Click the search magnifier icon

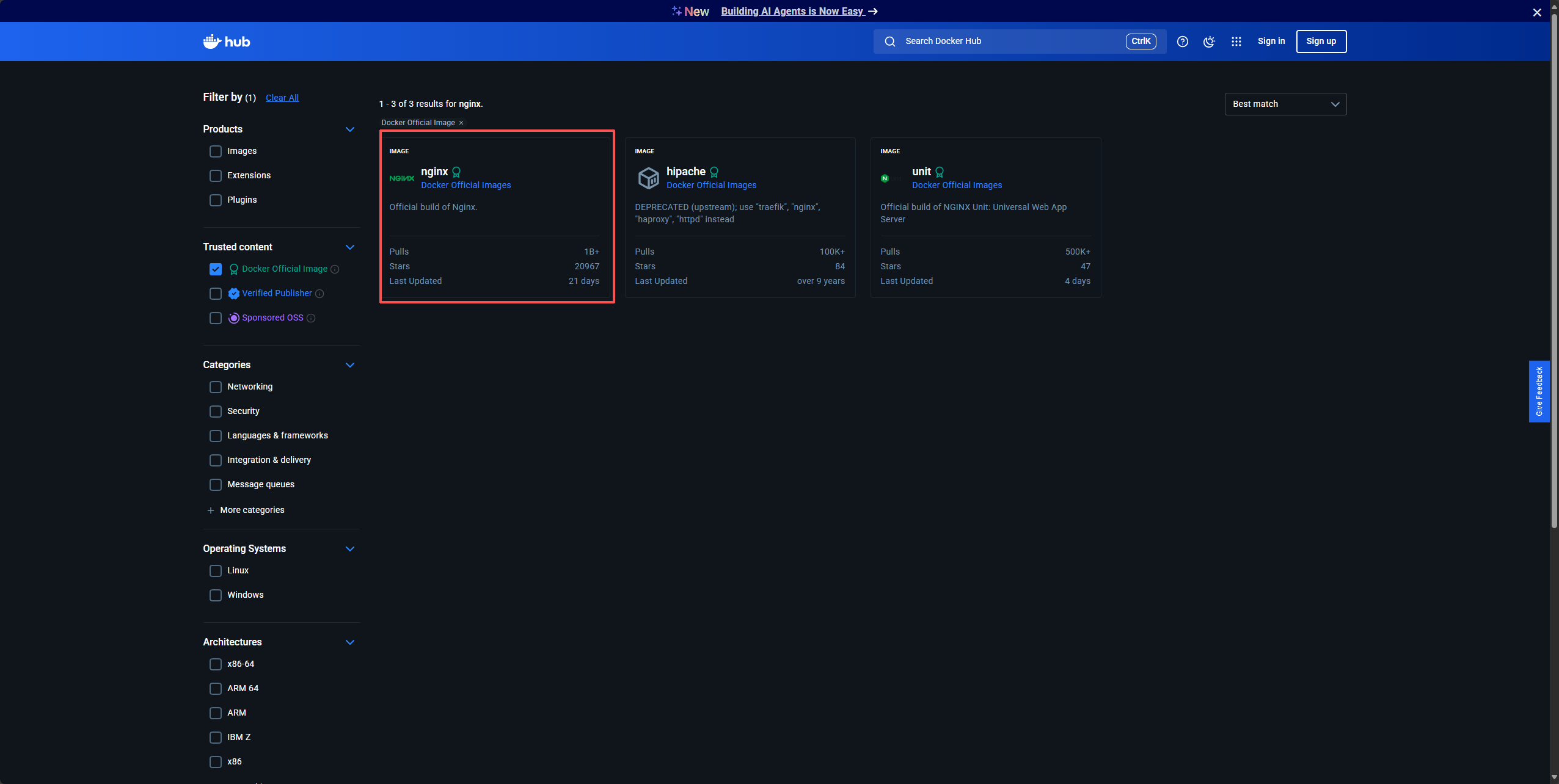pos(890,42)
